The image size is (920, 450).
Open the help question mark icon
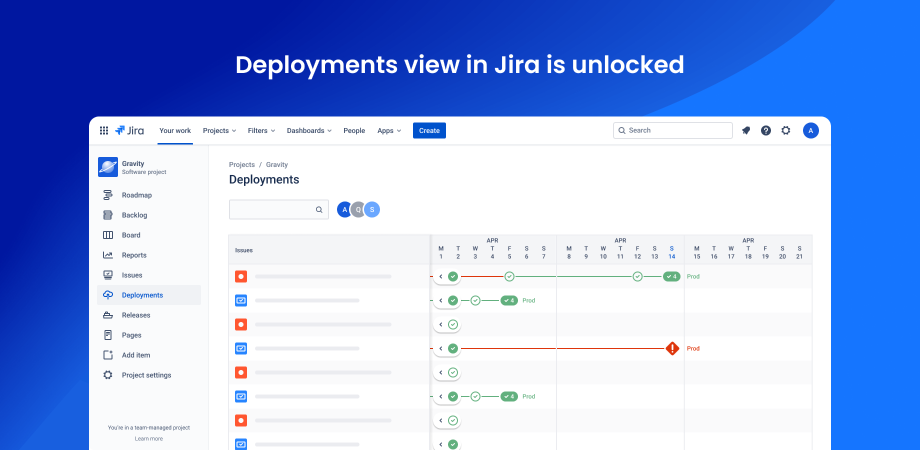tap(766, 130)
